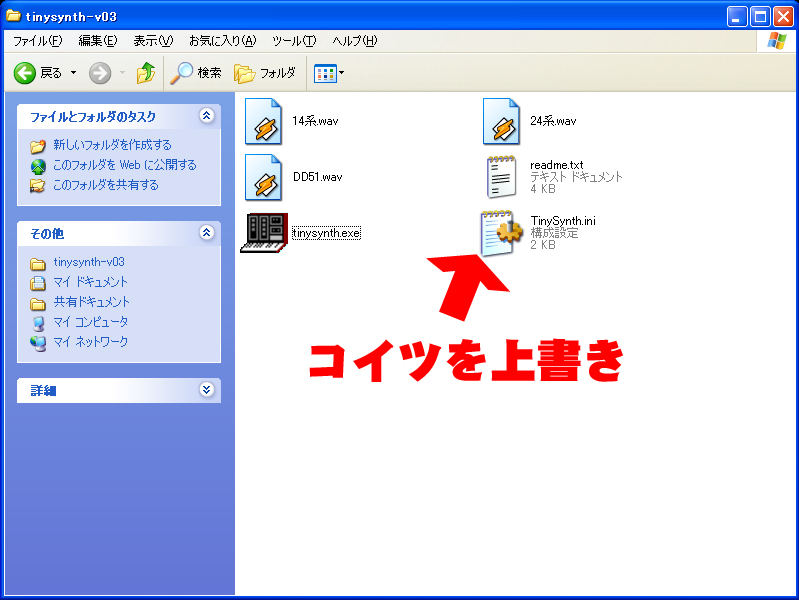Open the ツール(T) menu
The width and height of the screenshot is (799, 600).
pyautogui.click(x=294, y=41)
